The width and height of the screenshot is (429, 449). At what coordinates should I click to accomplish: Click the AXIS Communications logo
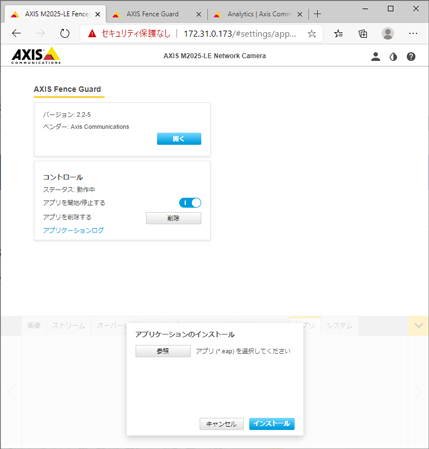pos(36,55)
